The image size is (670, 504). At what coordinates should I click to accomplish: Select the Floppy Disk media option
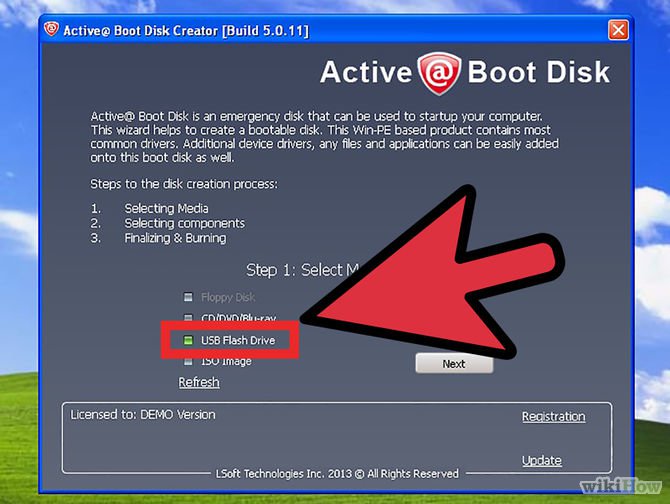click(x=220, y=297)
